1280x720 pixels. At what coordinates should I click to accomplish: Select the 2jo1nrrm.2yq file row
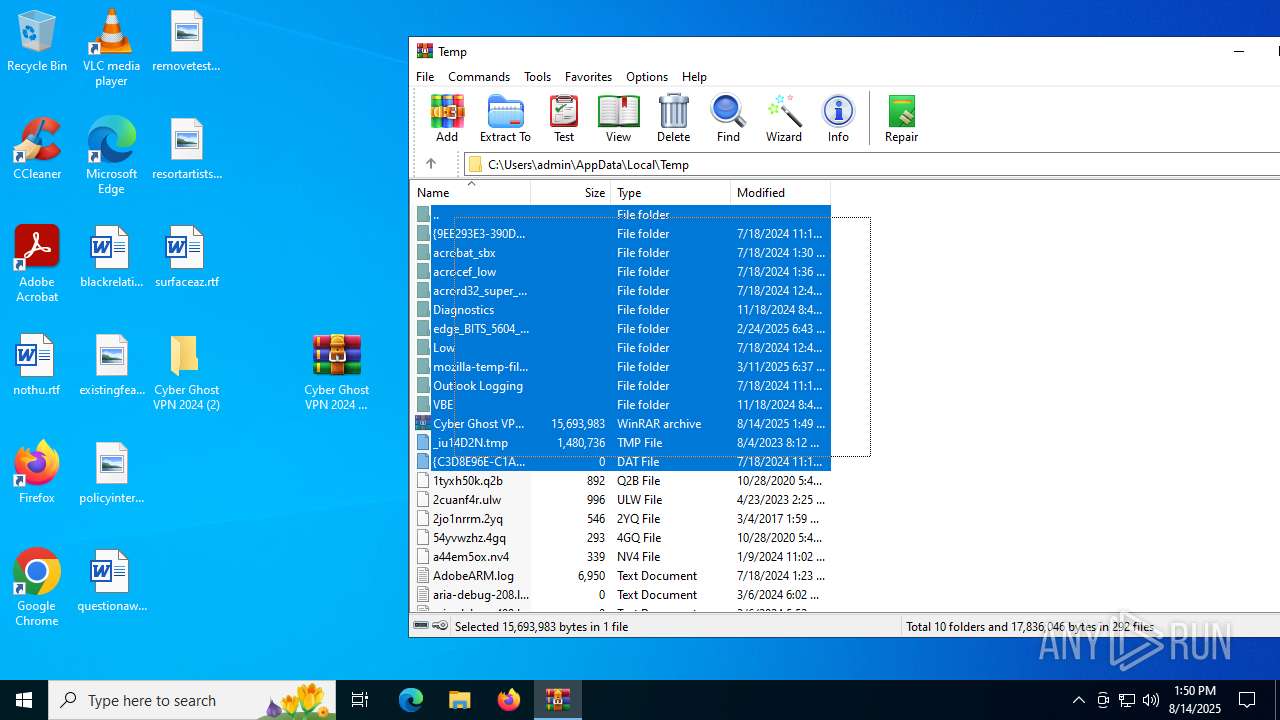[621, 519]
